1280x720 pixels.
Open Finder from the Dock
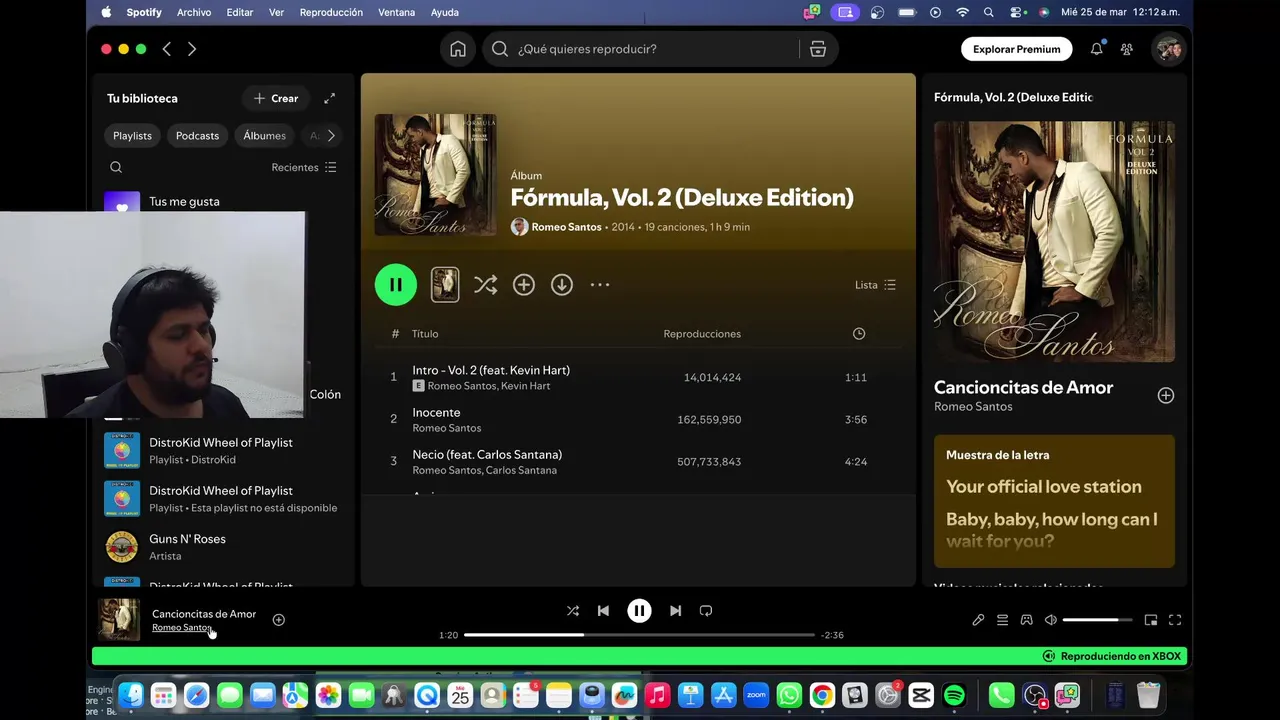131,695
